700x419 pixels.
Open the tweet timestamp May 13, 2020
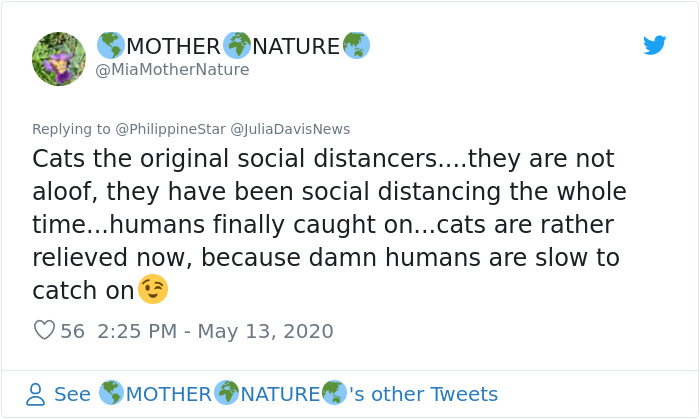216,331
